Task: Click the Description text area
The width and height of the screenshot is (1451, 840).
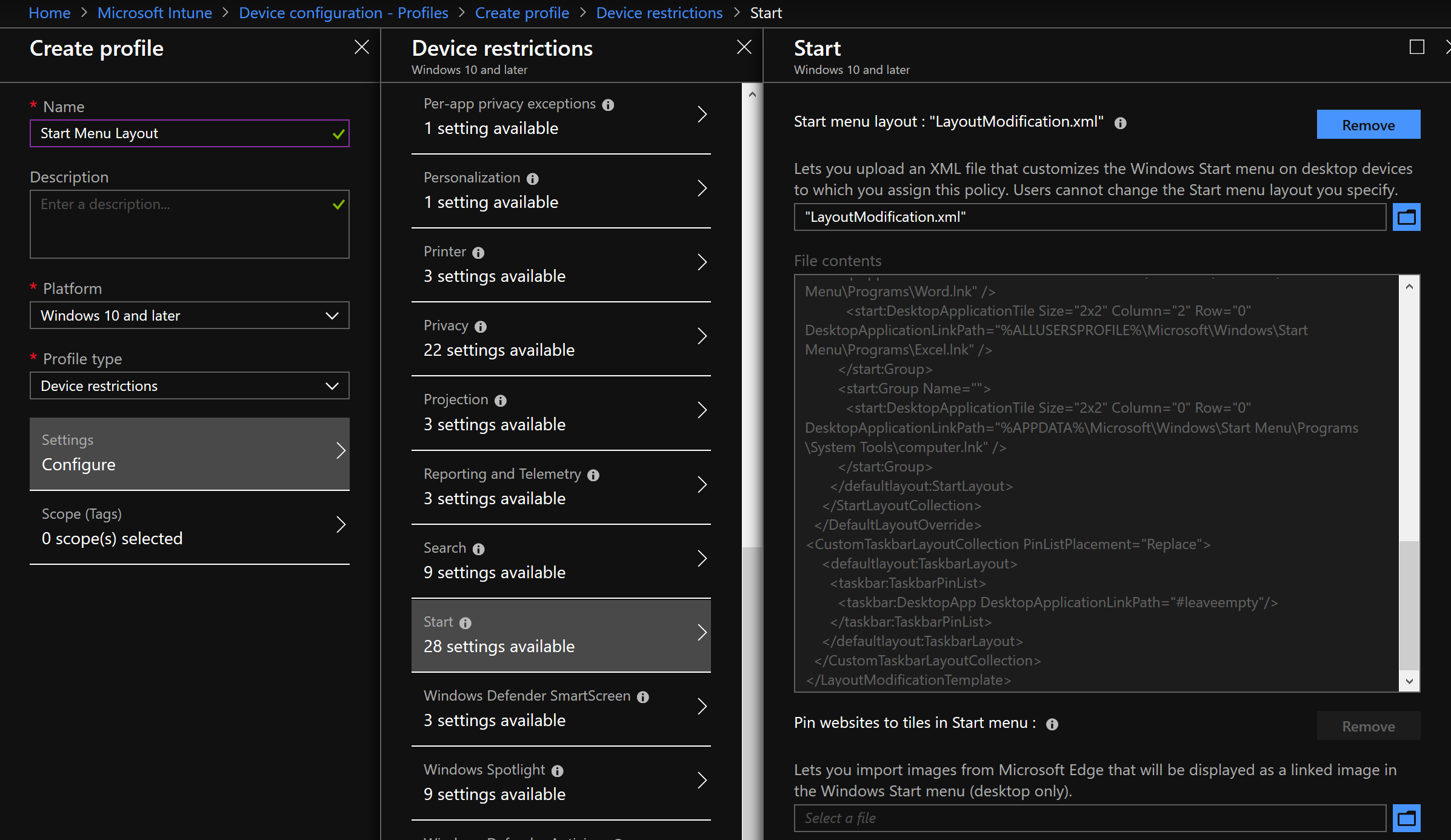Action: click(x=190, y=224)
